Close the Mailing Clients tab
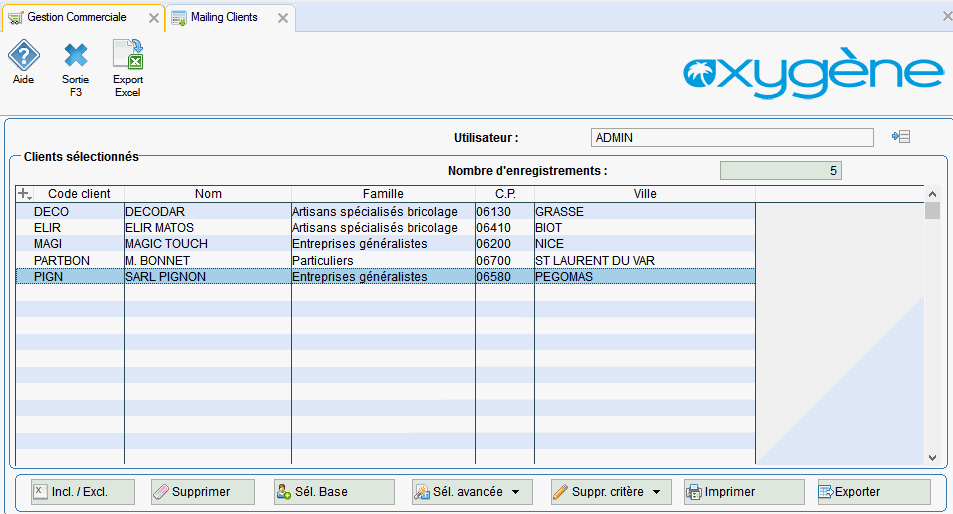Image resolution: width=953 pixels, height=514 pixels. 283,18
